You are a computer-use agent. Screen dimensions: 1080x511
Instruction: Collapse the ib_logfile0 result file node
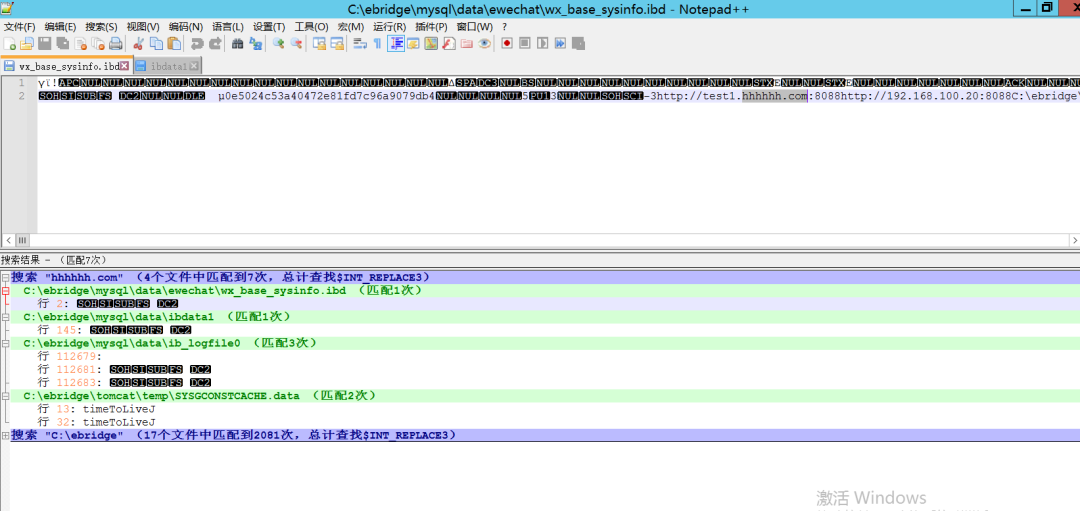(x=6, y=343)
